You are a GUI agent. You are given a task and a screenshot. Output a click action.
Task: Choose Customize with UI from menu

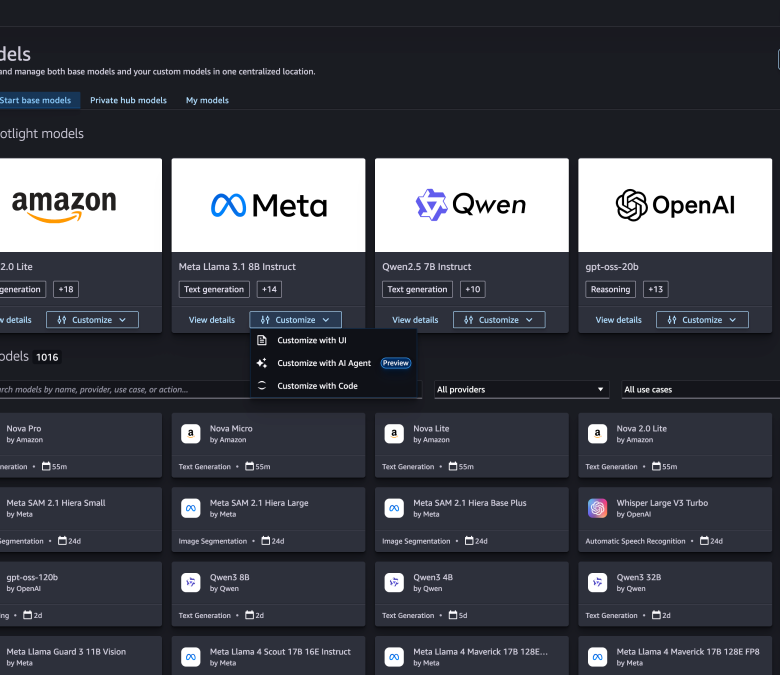pyautogui.click(x=311, y=340)
